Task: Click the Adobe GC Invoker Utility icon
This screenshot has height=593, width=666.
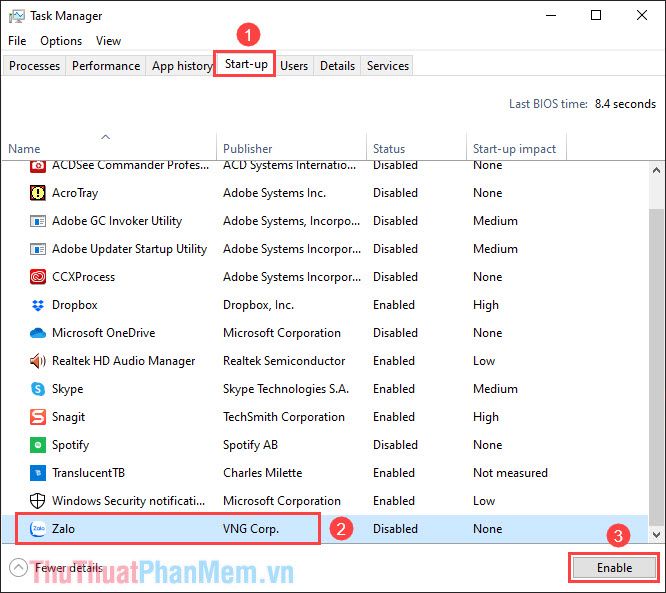Action: [x=38, y=221]
